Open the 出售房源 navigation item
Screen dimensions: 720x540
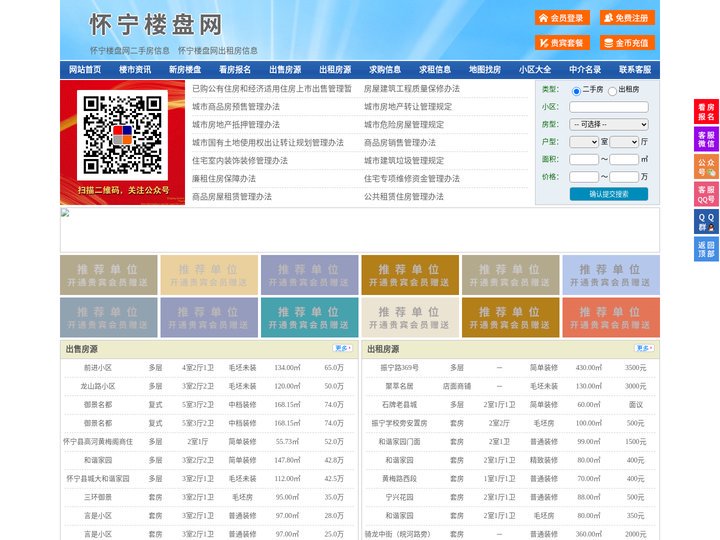click(x=285, y=69)
